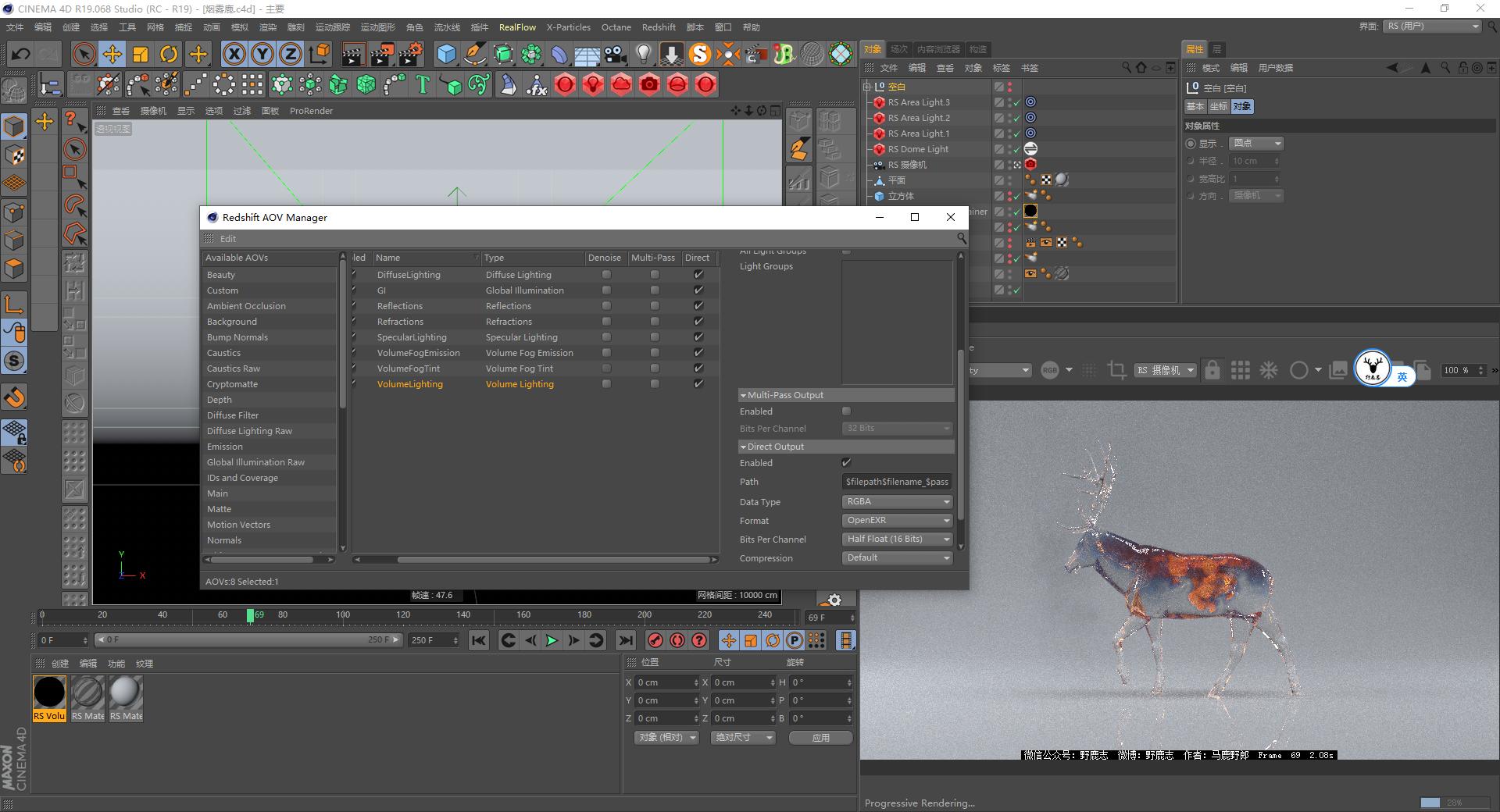Select the Cube primitive tool
This screenshot has height=812, width=1500.
tap(447, 54)
